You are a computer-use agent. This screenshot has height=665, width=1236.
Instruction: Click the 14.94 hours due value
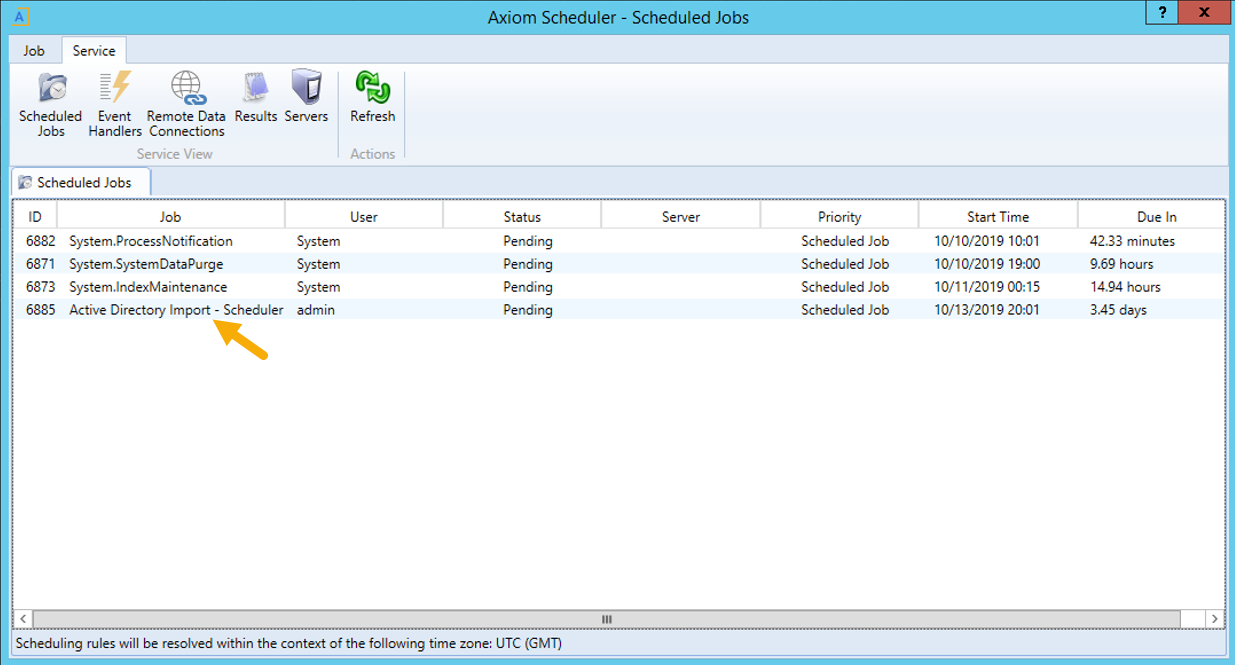[x=1126, y=287]
